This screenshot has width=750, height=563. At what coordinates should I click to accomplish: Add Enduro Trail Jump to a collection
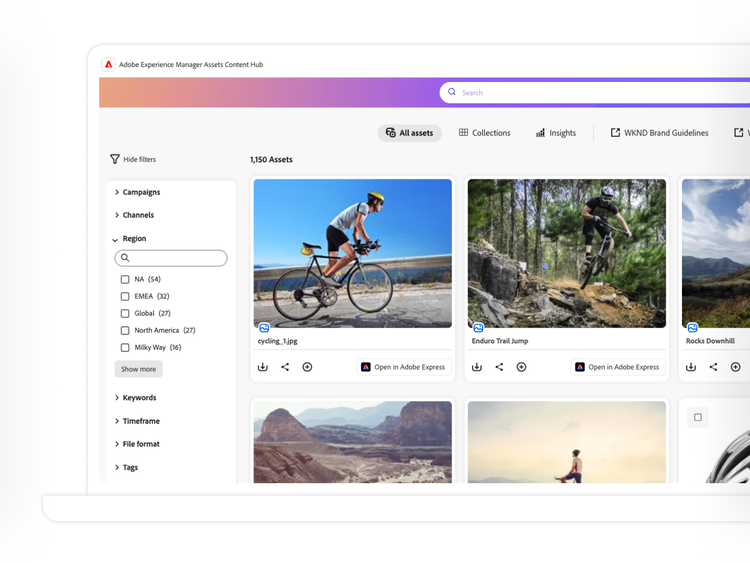coord(522,367)
